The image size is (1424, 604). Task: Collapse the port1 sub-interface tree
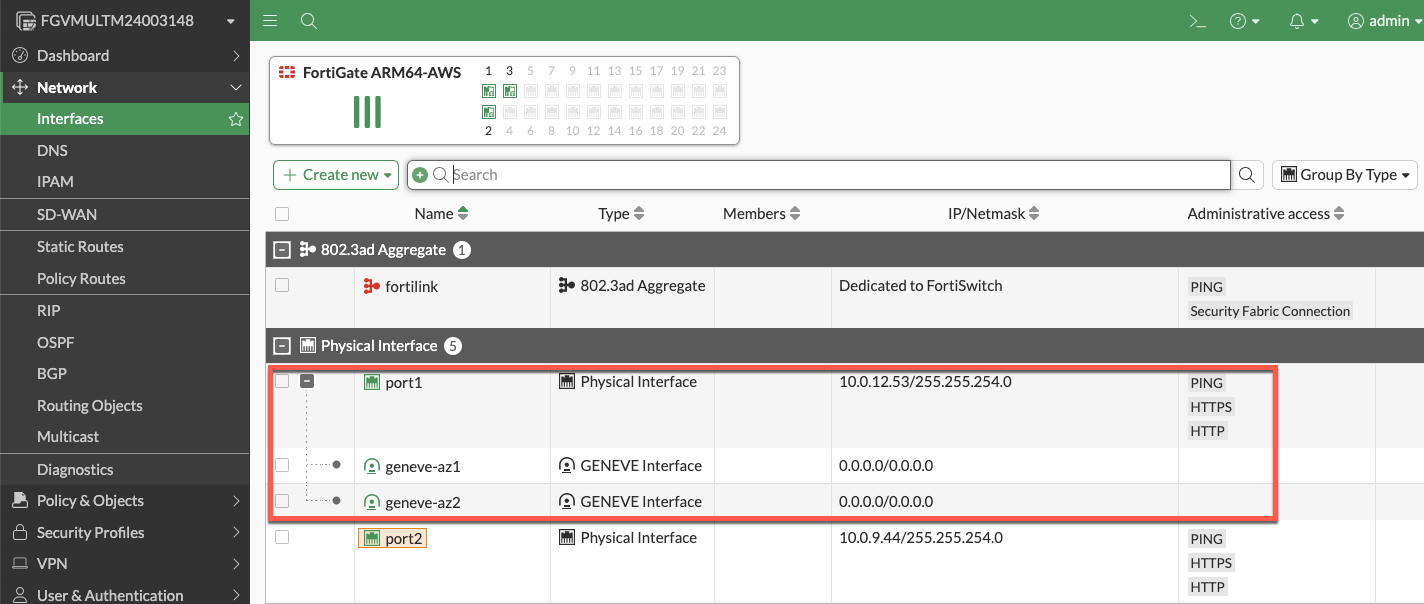[x=309, y=382]
